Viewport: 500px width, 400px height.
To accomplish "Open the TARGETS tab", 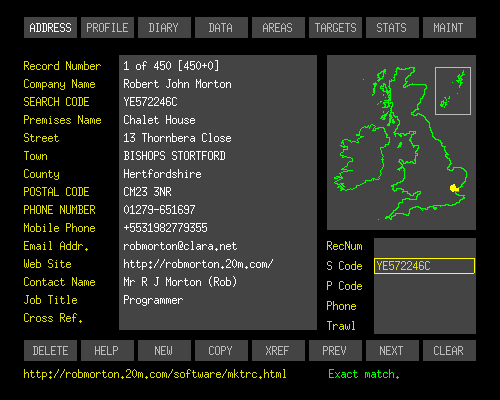I will (335, 28).
